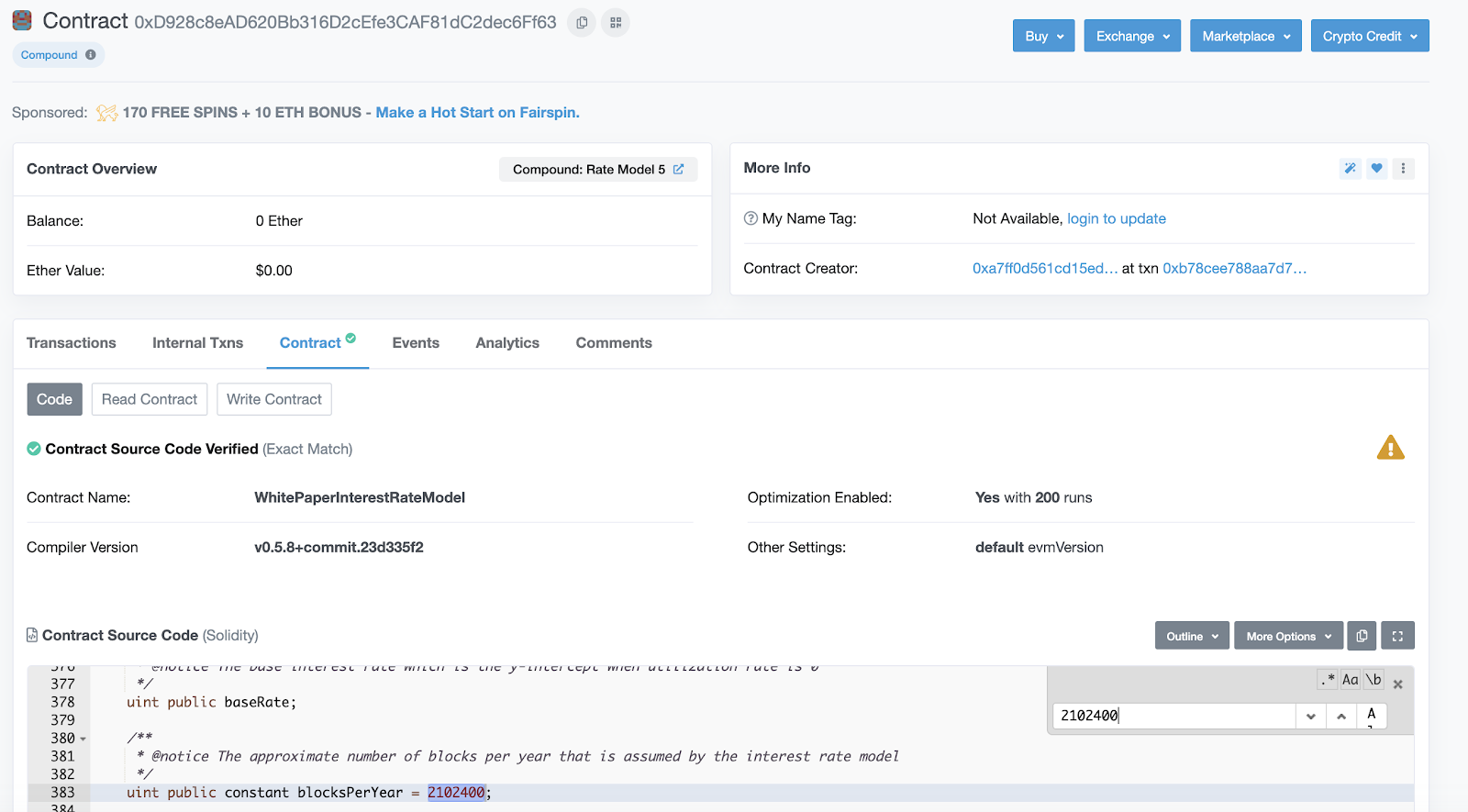The height and width of the screenshot is (812, 1468).
Task: Jump to the next search match
Action: [x=1311, y=716]
